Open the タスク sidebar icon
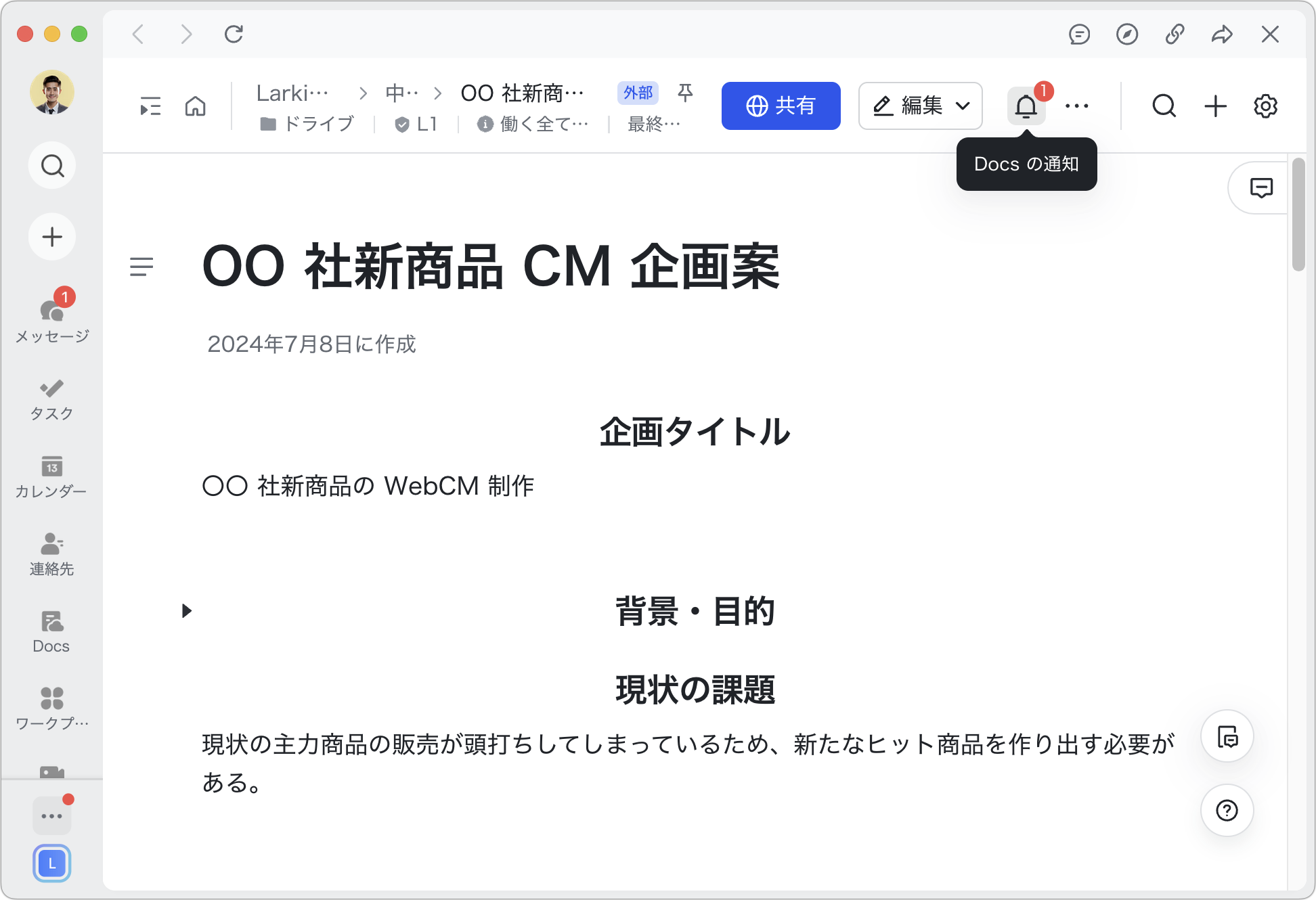 (52, 399)
